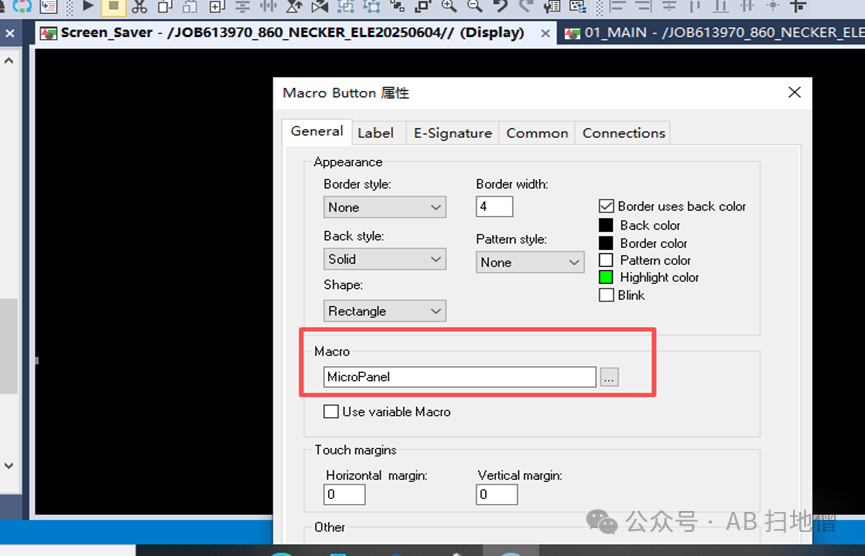Open the Shape dropdown showing Rectangle
865x556 pixels.
coord(385,311)
